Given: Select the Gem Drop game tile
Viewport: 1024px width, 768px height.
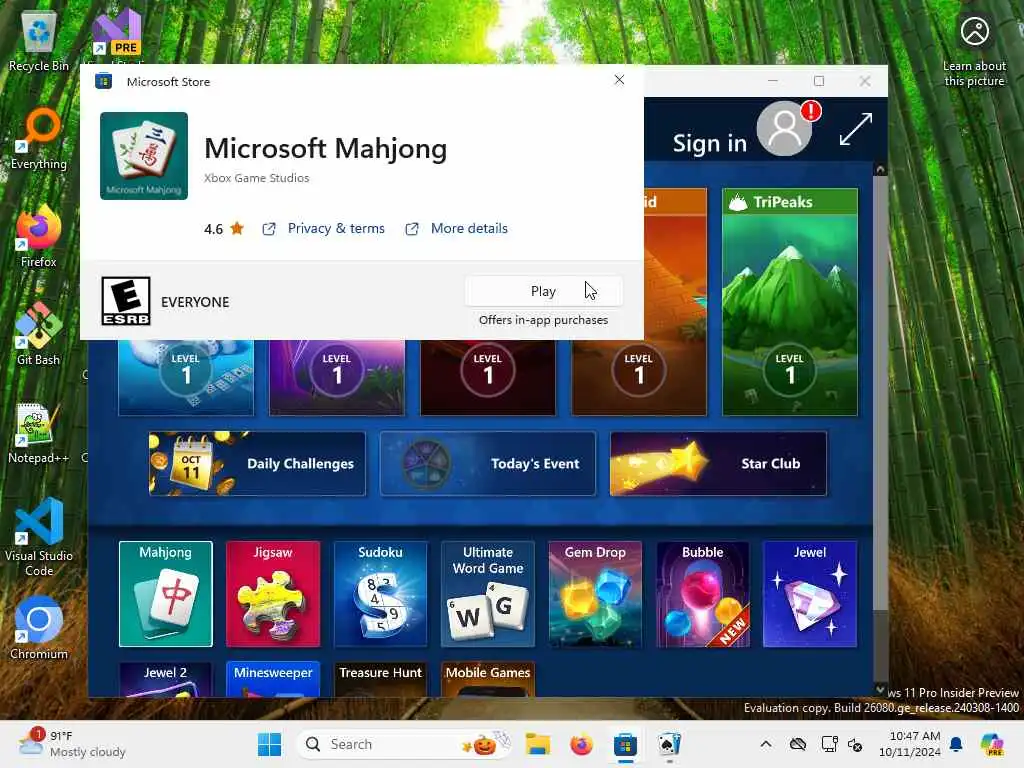Looking at the screenshot, I should 595,594.
